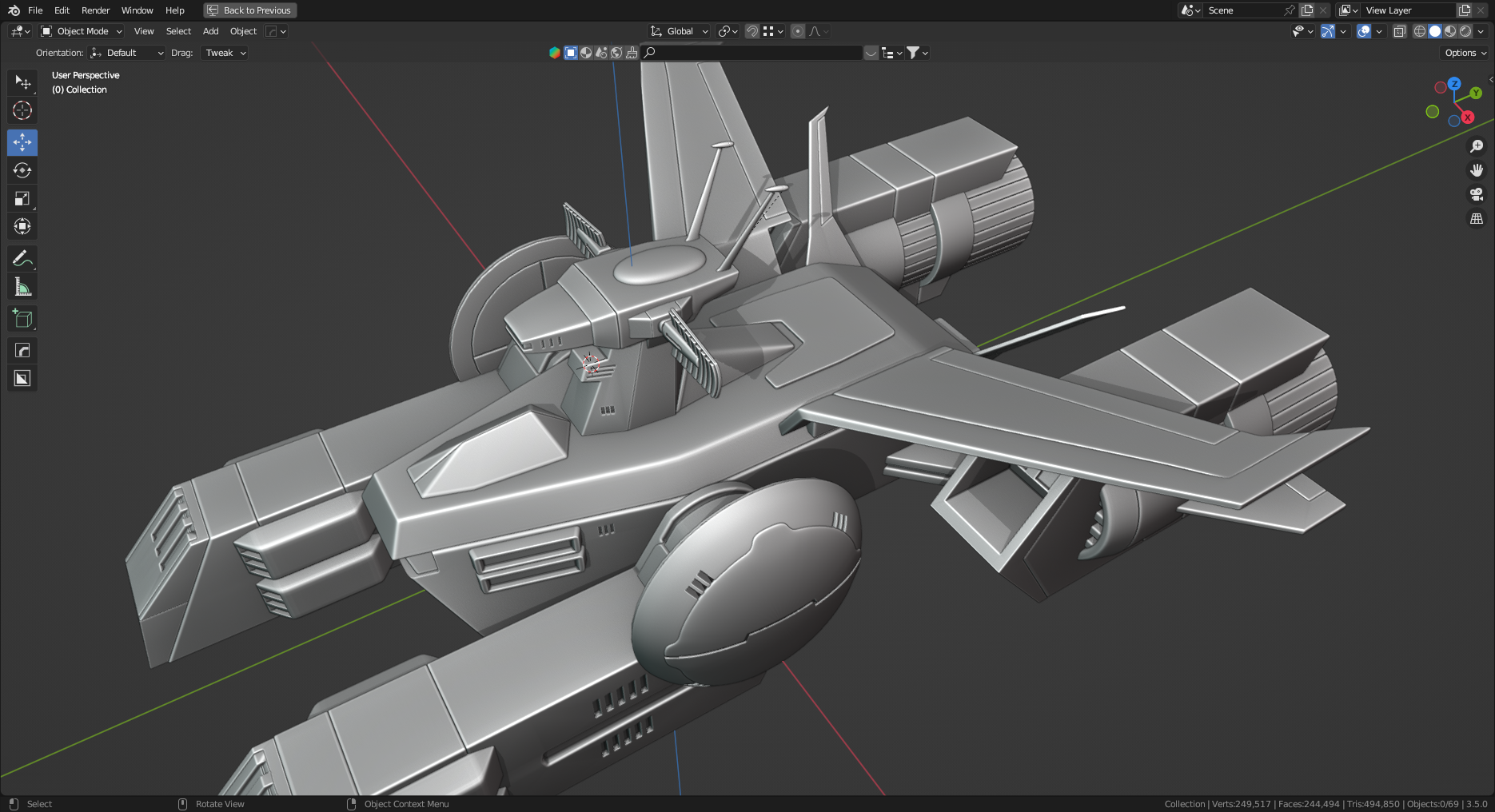Select the Rotate tool
The width and height of the screenshot is (1495, 812).
click(22, 170)
